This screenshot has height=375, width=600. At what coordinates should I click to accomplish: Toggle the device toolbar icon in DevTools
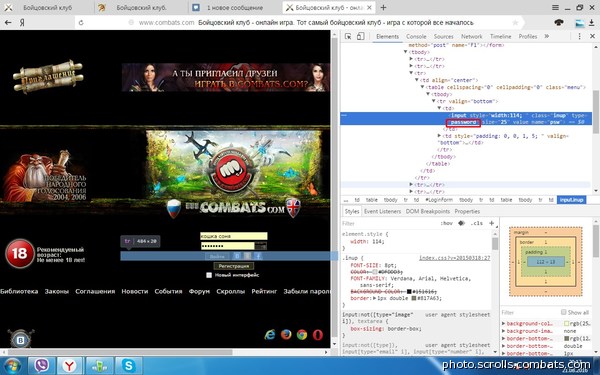click(360, 36)
